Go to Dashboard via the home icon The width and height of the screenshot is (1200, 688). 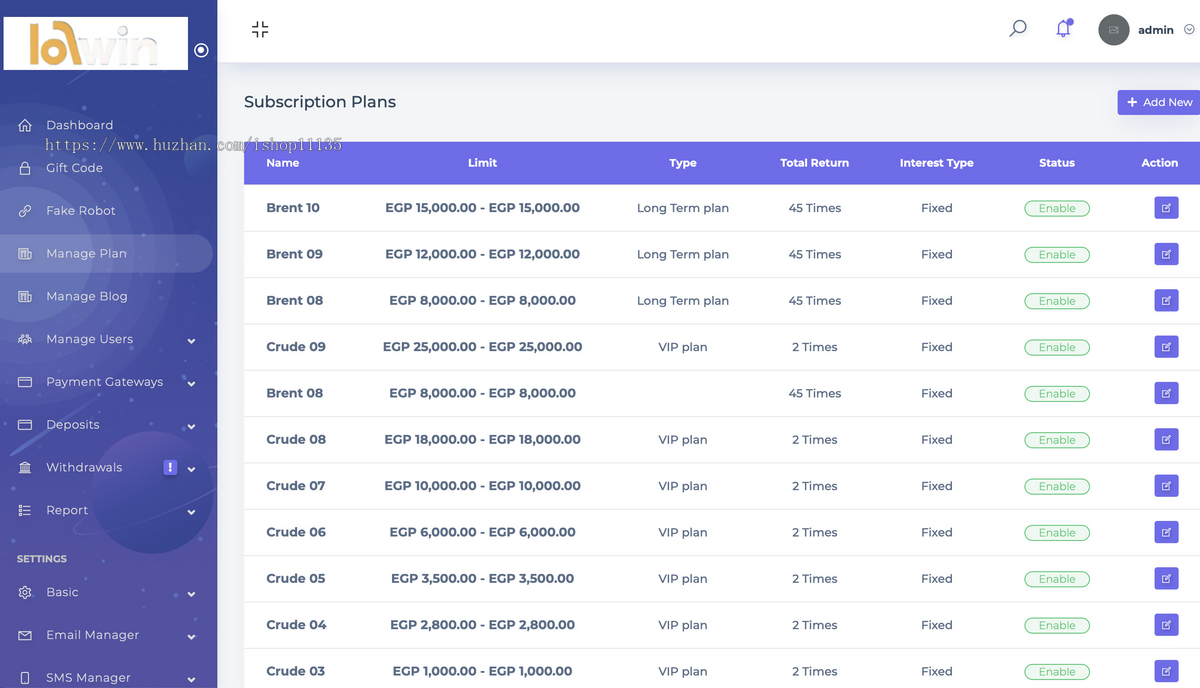[25, 125]
